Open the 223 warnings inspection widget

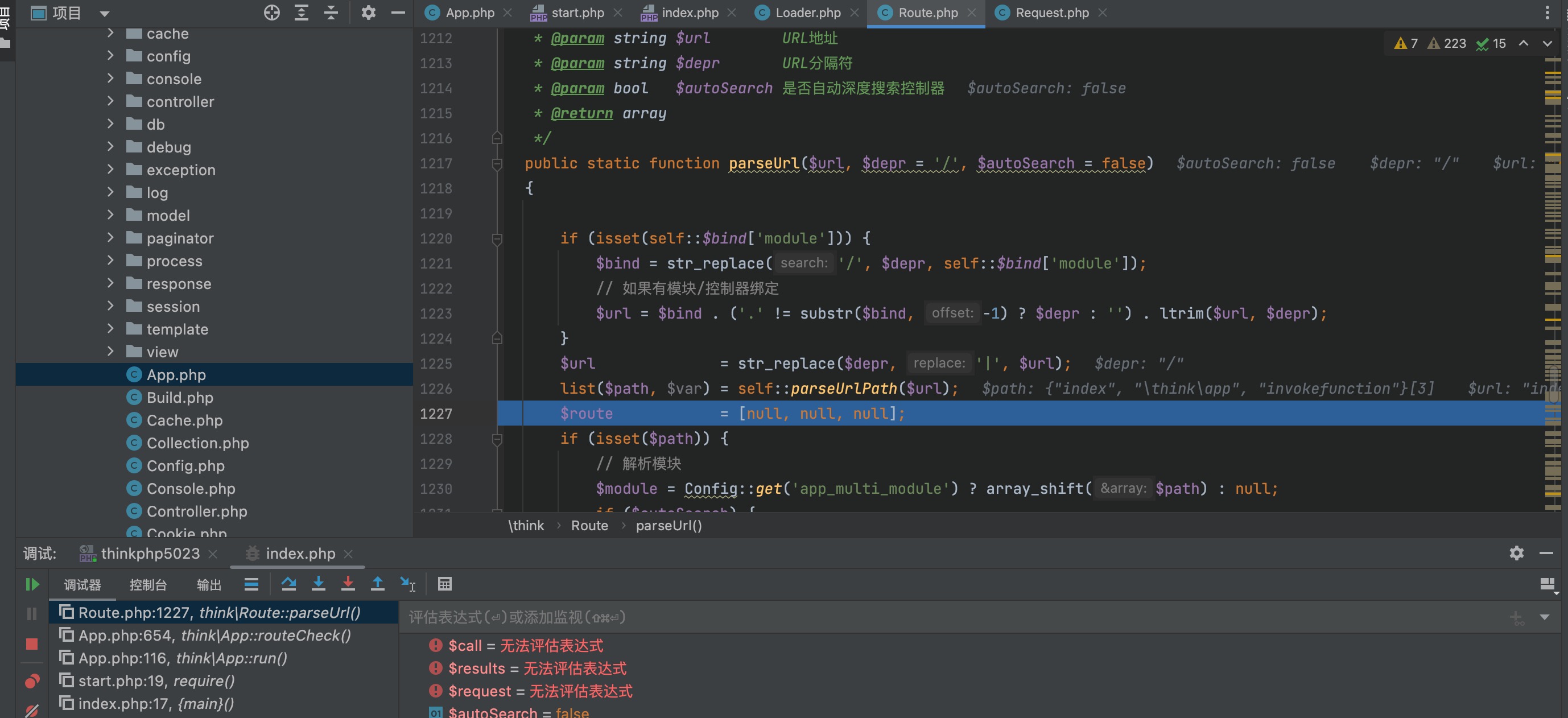pyautogui.click(x=1446, y=43)
